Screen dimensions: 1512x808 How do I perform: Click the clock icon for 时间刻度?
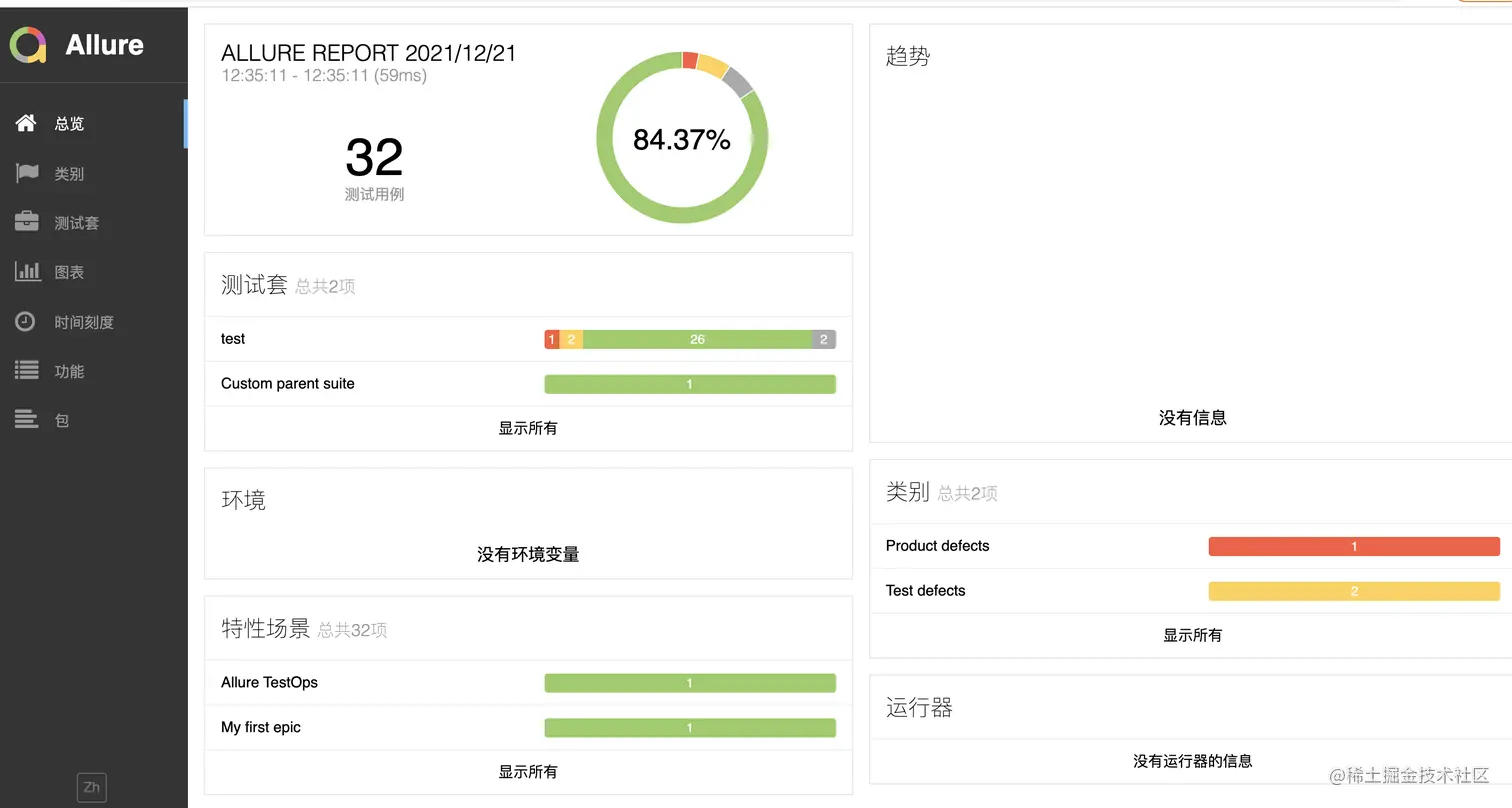[x=25, y=321]
